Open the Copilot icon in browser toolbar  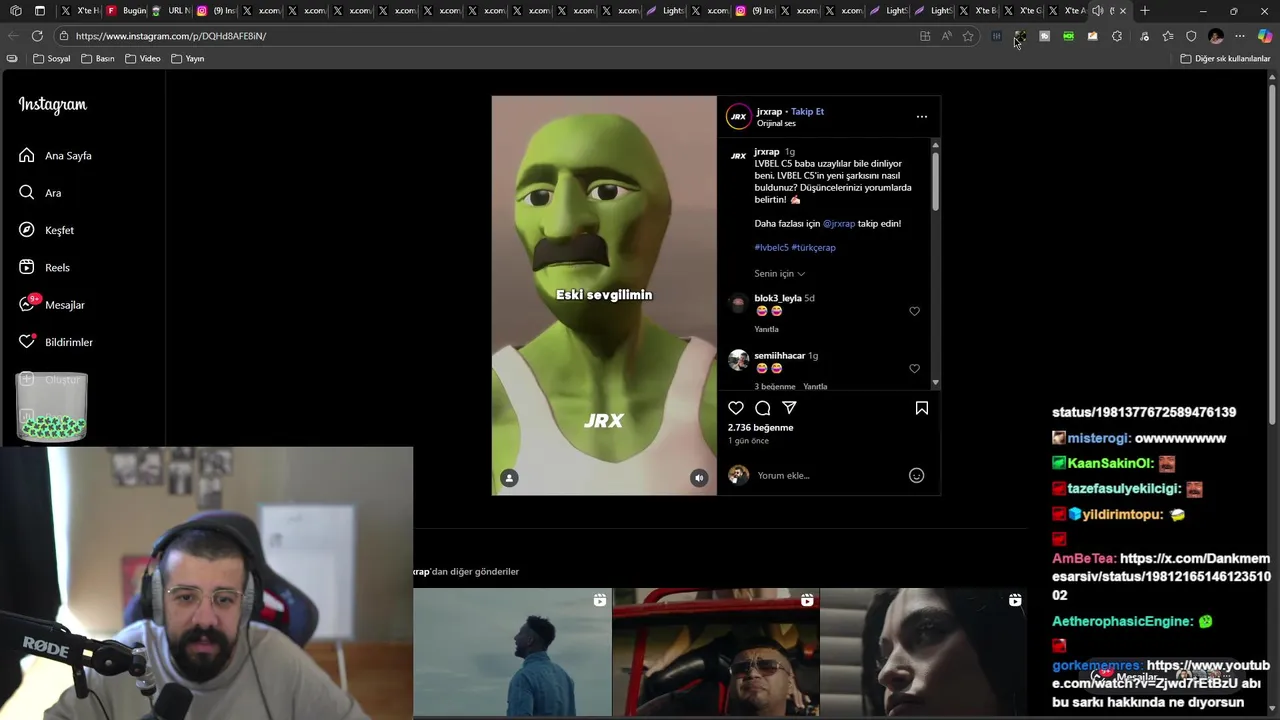point(1265,36)
